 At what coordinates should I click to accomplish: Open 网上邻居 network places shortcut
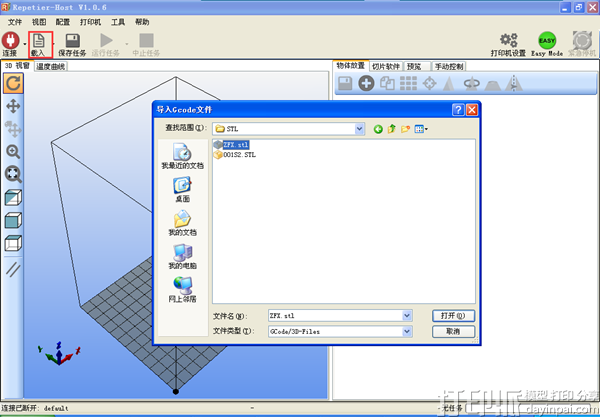[183, 290]
